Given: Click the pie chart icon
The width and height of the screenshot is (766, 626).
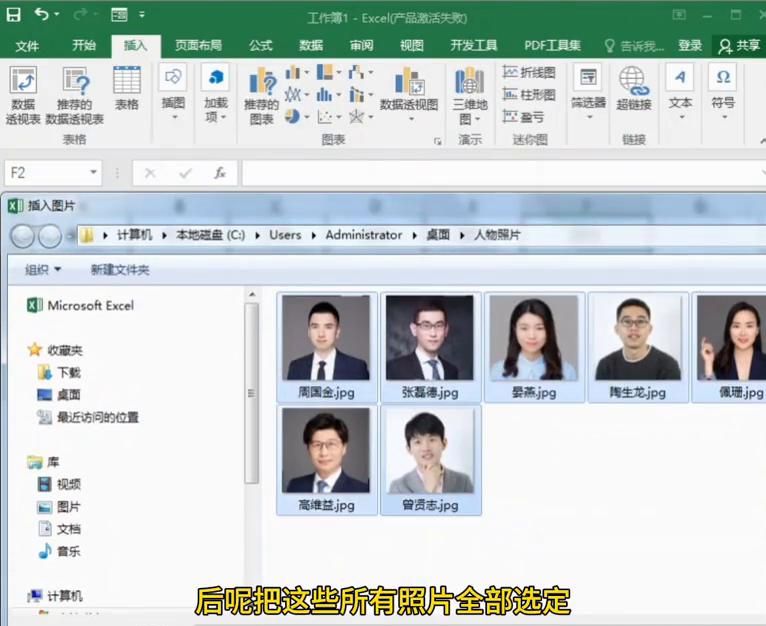Looking at the screenshot, I should tap(293, 116).
